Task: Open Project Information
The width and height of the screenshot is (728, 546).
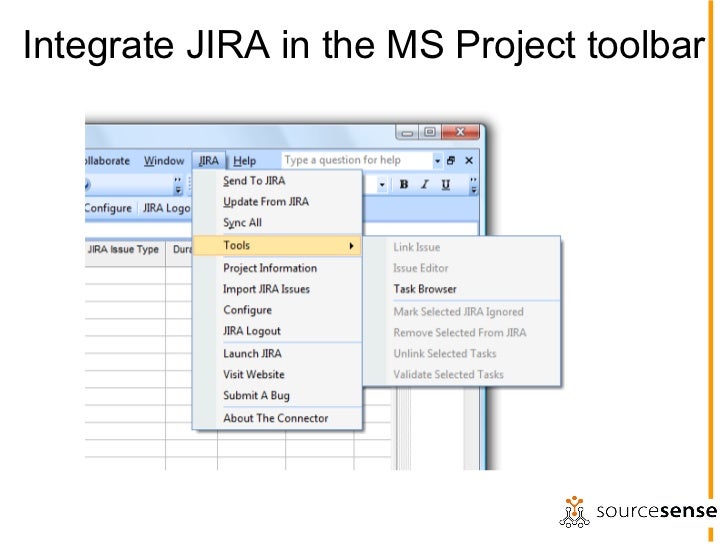Action: (x=277, y=268)
